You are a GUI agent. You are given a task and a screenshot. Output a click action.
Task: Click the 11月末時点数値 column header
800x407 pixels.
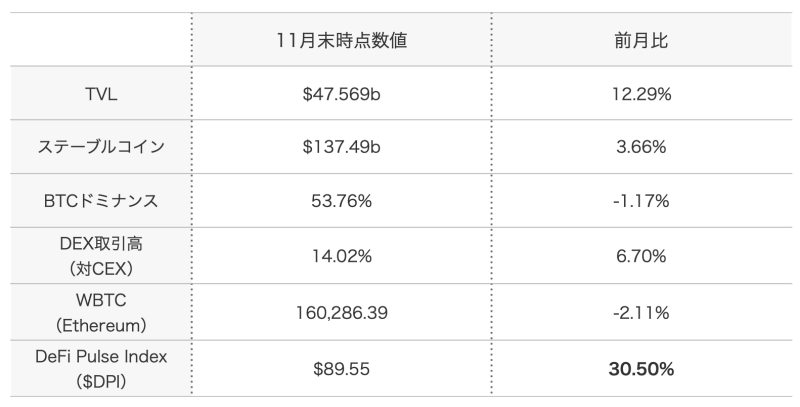(x=341, y=40)
